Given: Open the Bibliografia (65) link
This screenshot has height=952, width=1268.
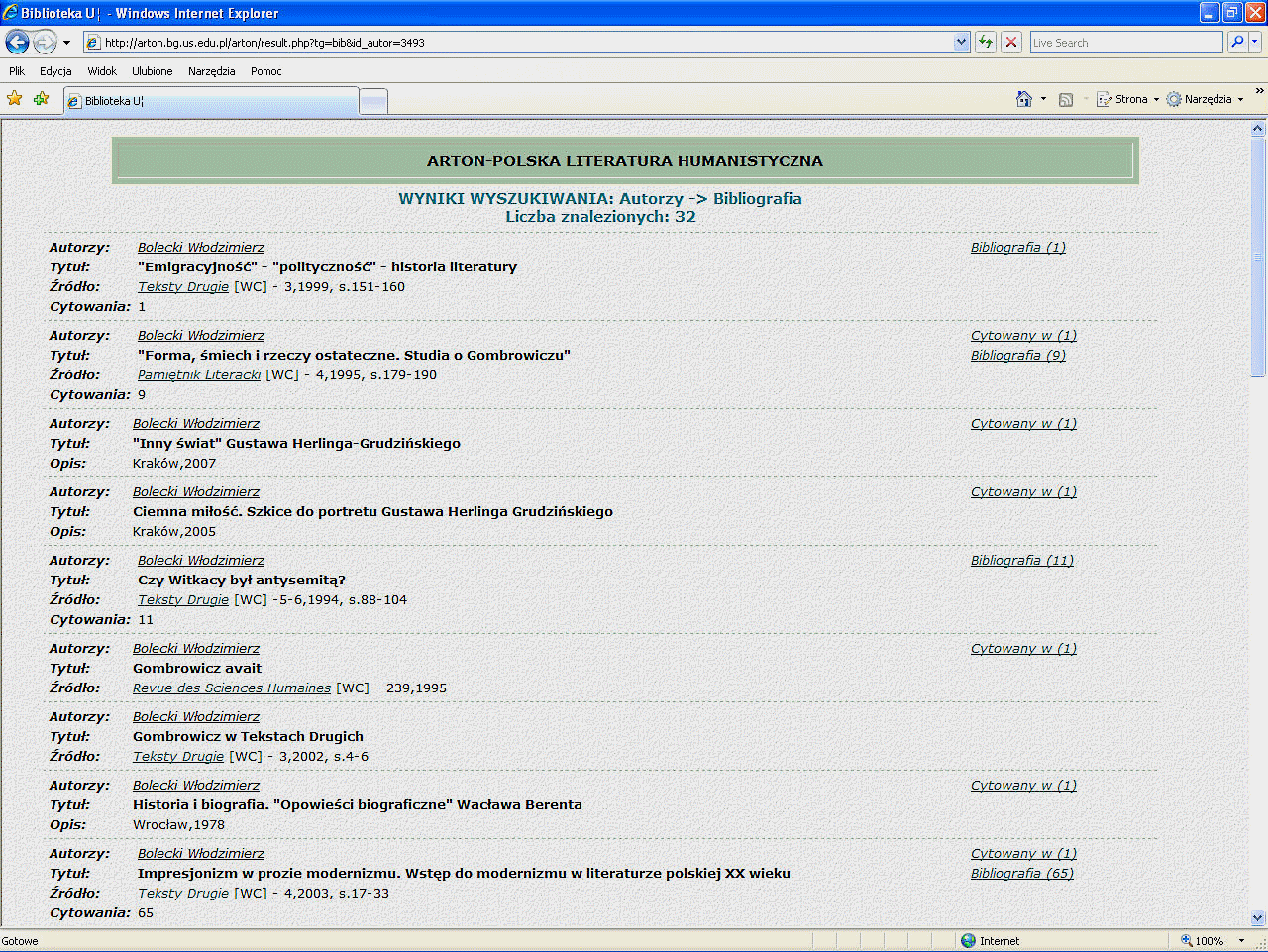Looking at the screenshot, I should [x=1021, y=873].
